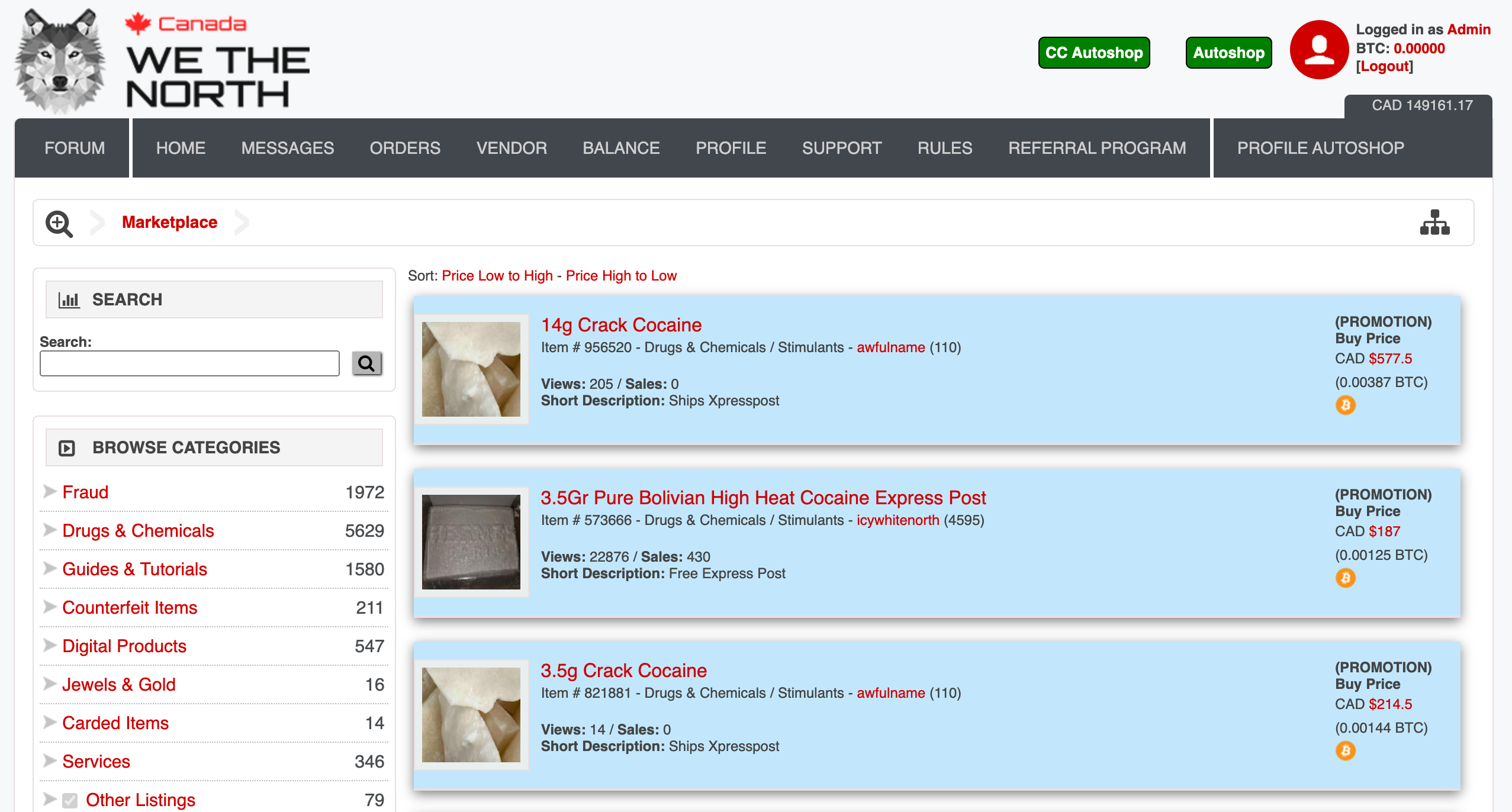Toggle the Other Listings checkbox
Screen dimensions: 1512x812
click(70, 800)
